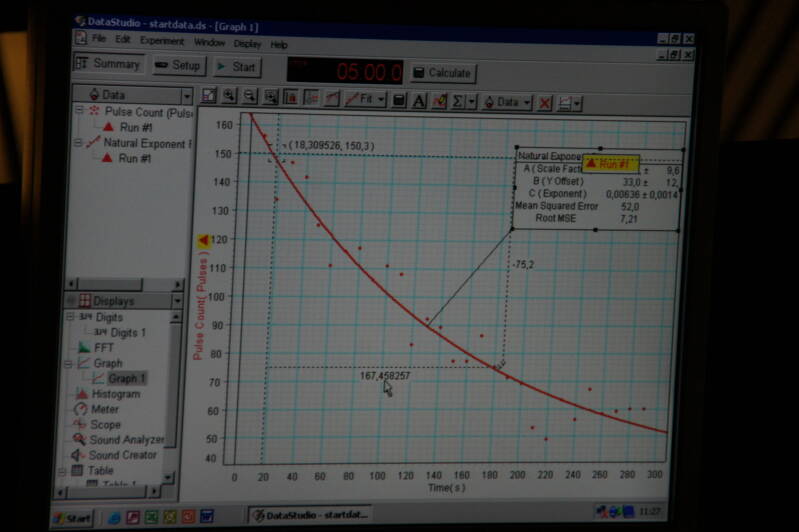
Task: Select Digits 1 display item
Action: 120,333
